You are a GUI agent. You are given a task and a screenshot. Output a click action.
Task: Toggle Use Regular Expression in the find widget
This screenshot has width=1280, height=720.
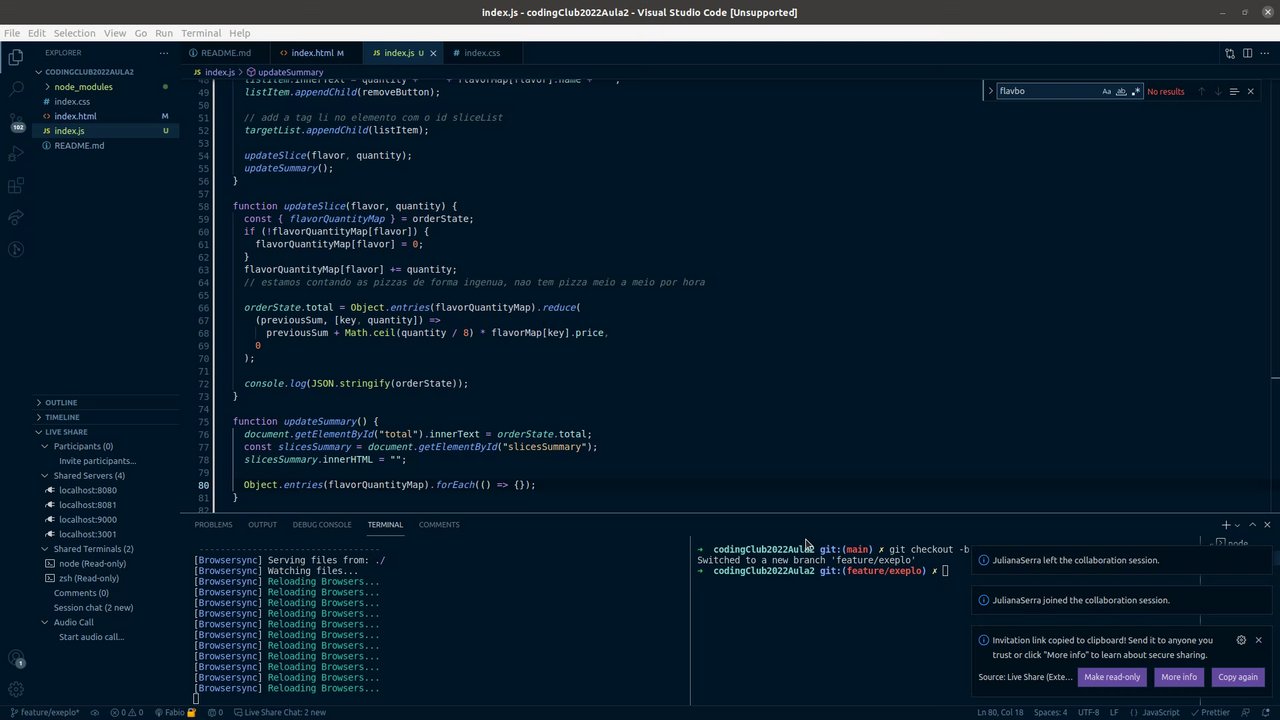pos(1135,91)
